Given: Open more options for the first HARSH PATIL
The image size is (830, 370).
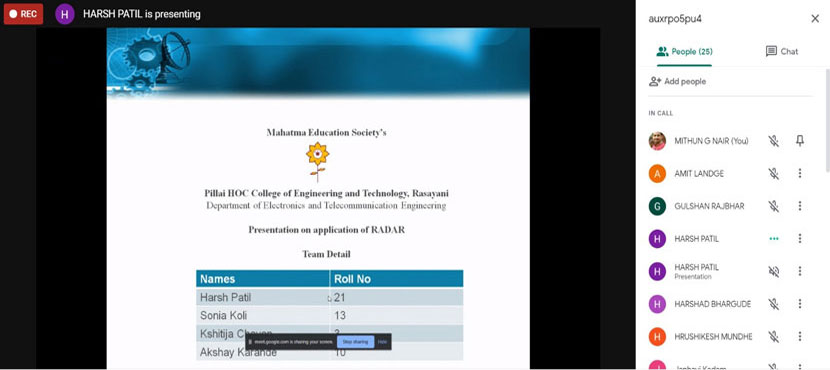Looking at the screenshot, I should point(800,239).
